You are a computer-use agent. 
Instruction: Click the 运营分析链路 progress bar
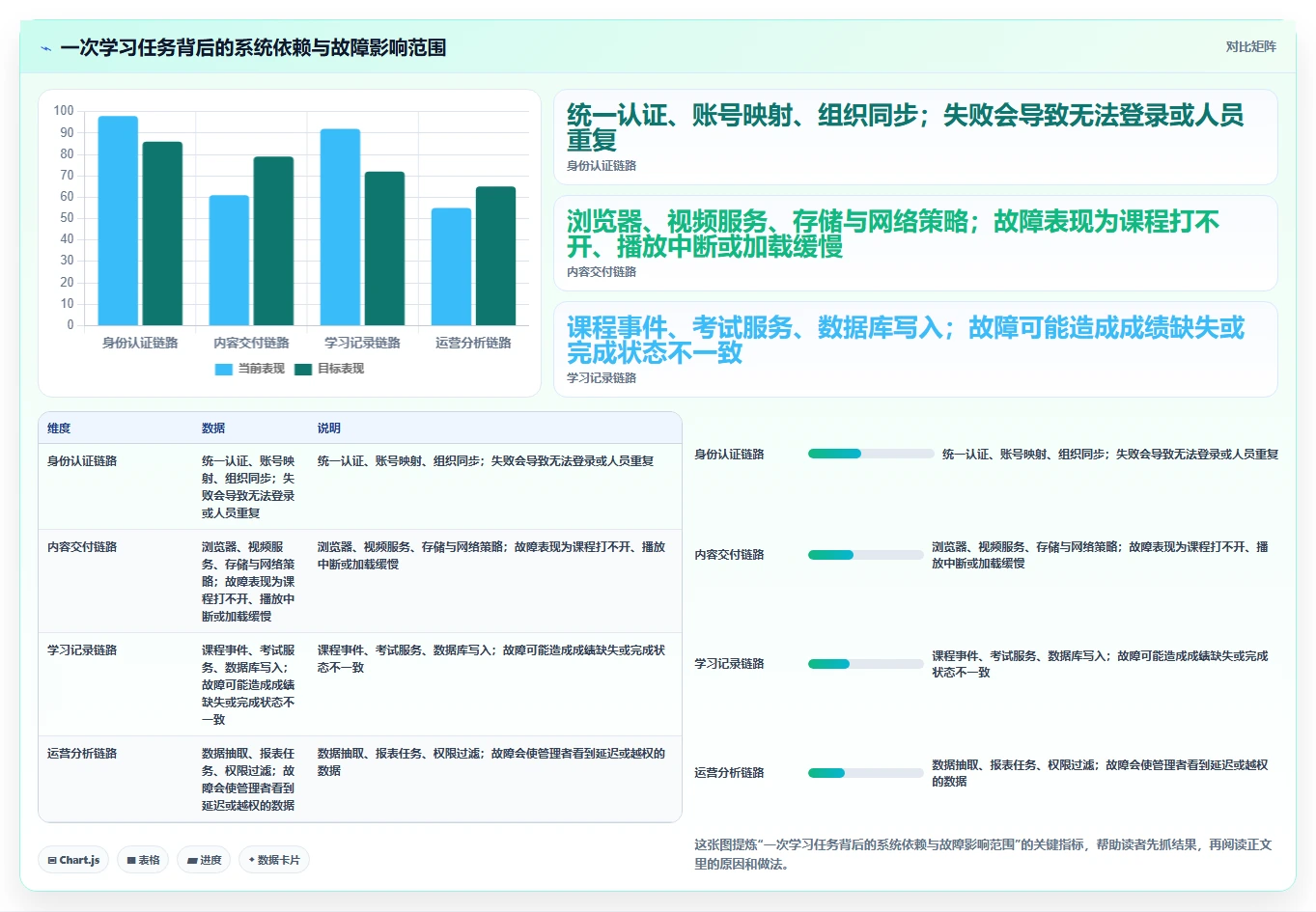[x=866, y=773]
